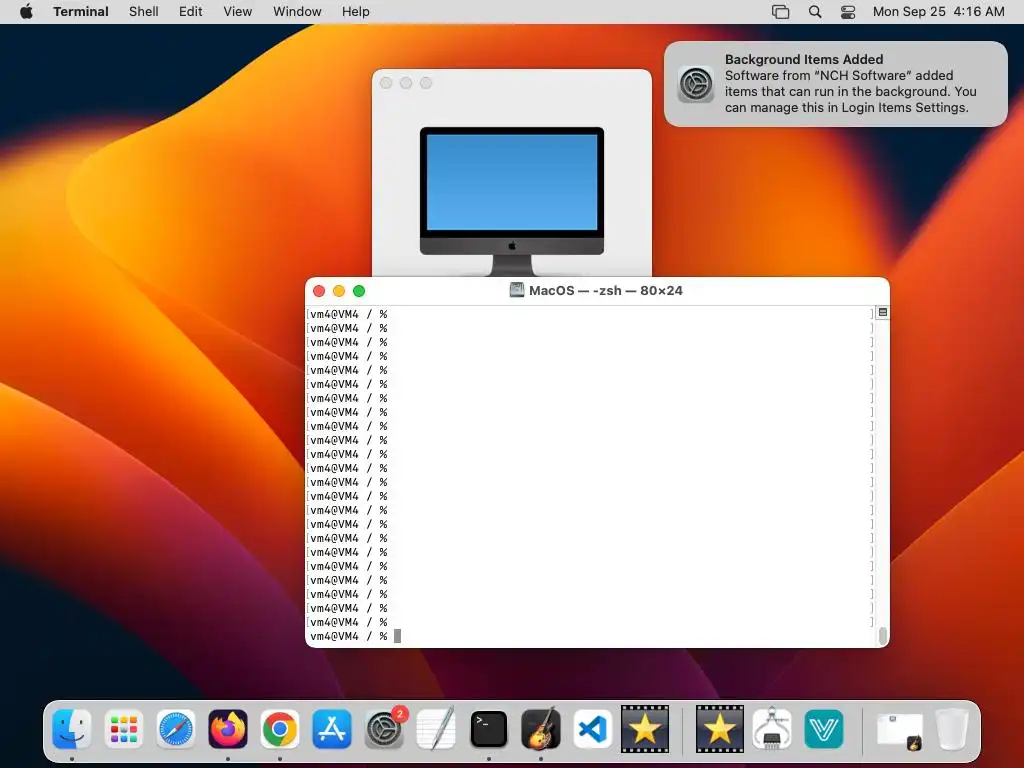Open Spotlight search in the menu bar
The height and width of the screenshot is (768, 1024).
[x=815, y=12]
